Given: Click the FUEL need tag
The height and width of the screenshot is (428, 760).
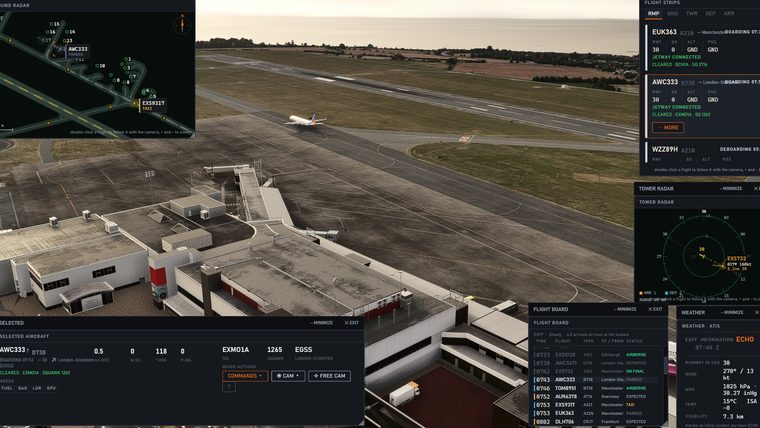Looking at the screenshot, I should coord(7,388).
